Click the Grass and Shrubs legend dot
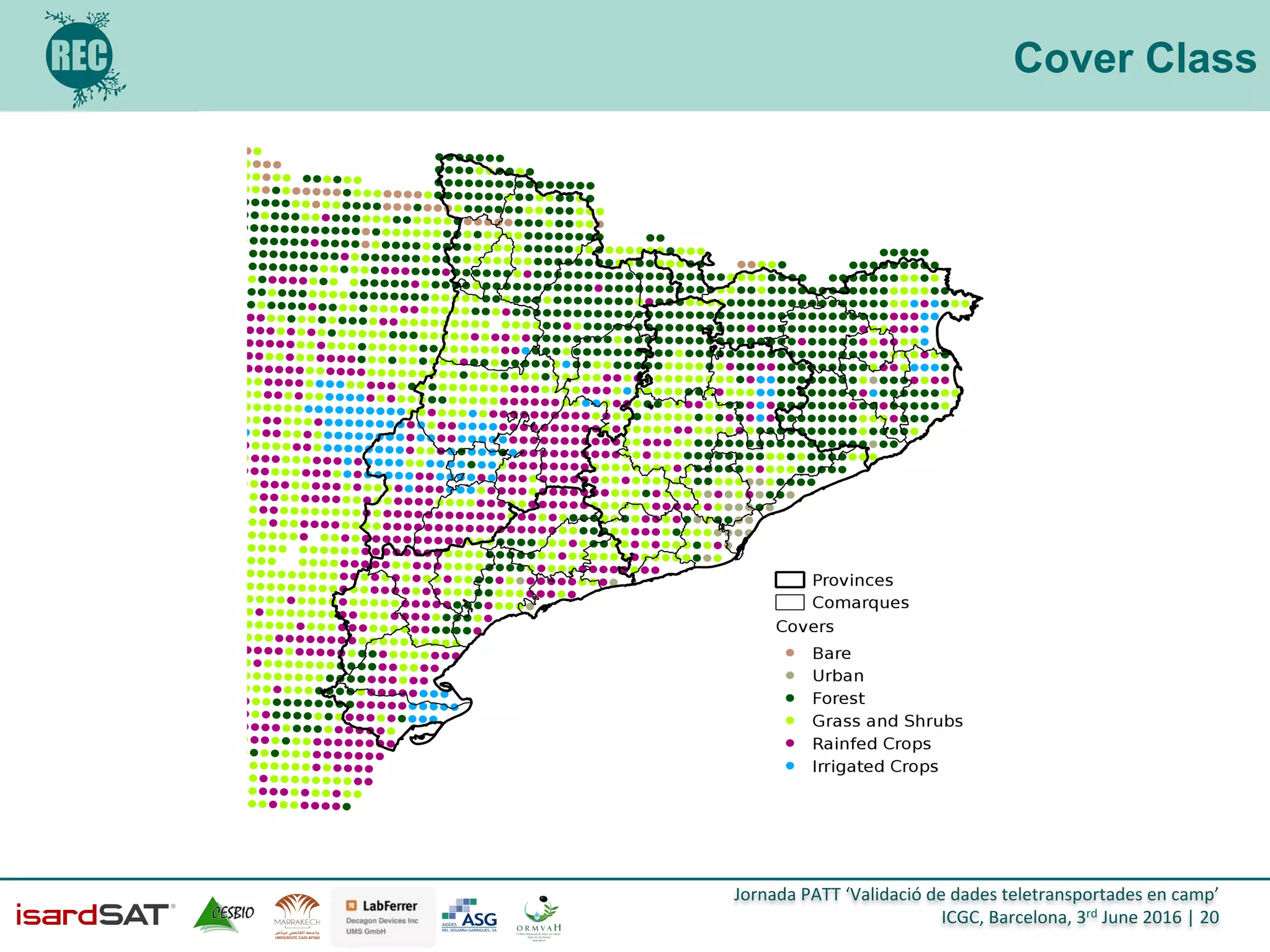 tap(790, 721)
